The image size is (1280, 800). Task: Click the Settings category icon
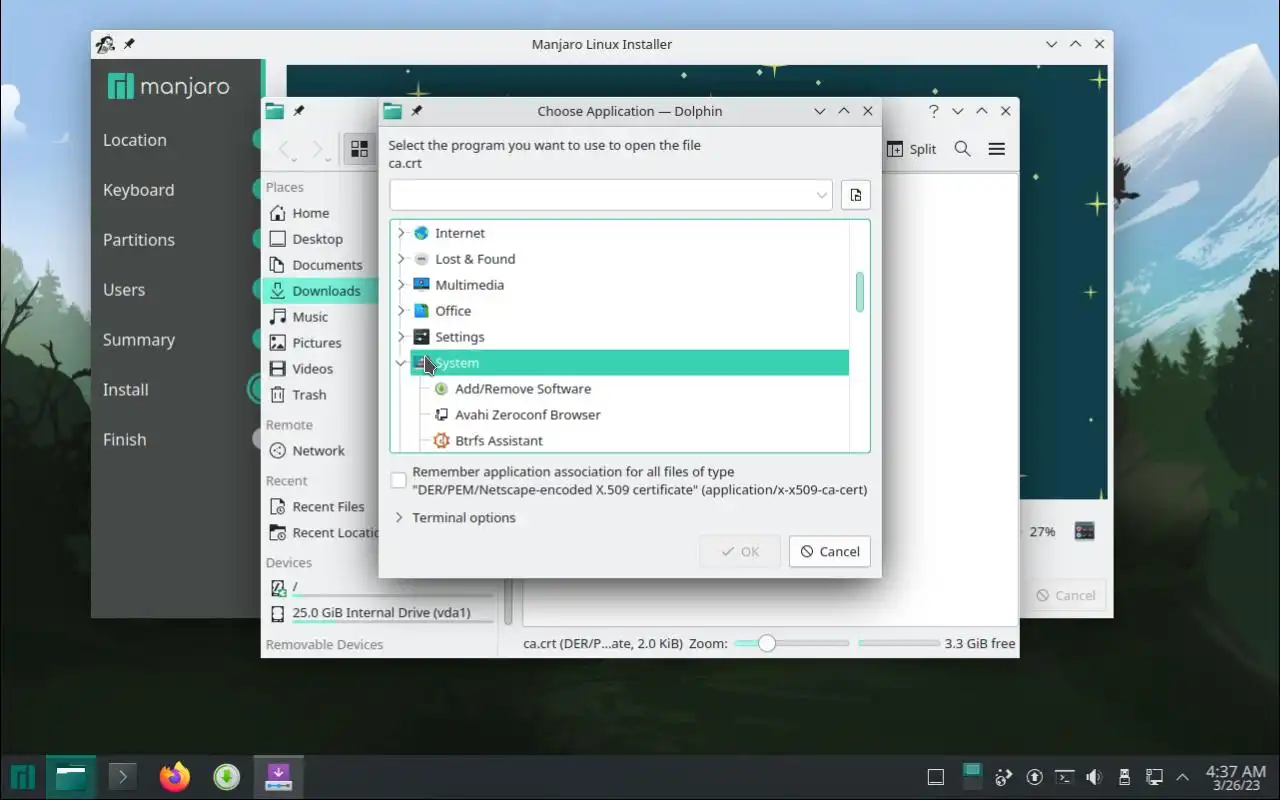(x=421, y=337)
